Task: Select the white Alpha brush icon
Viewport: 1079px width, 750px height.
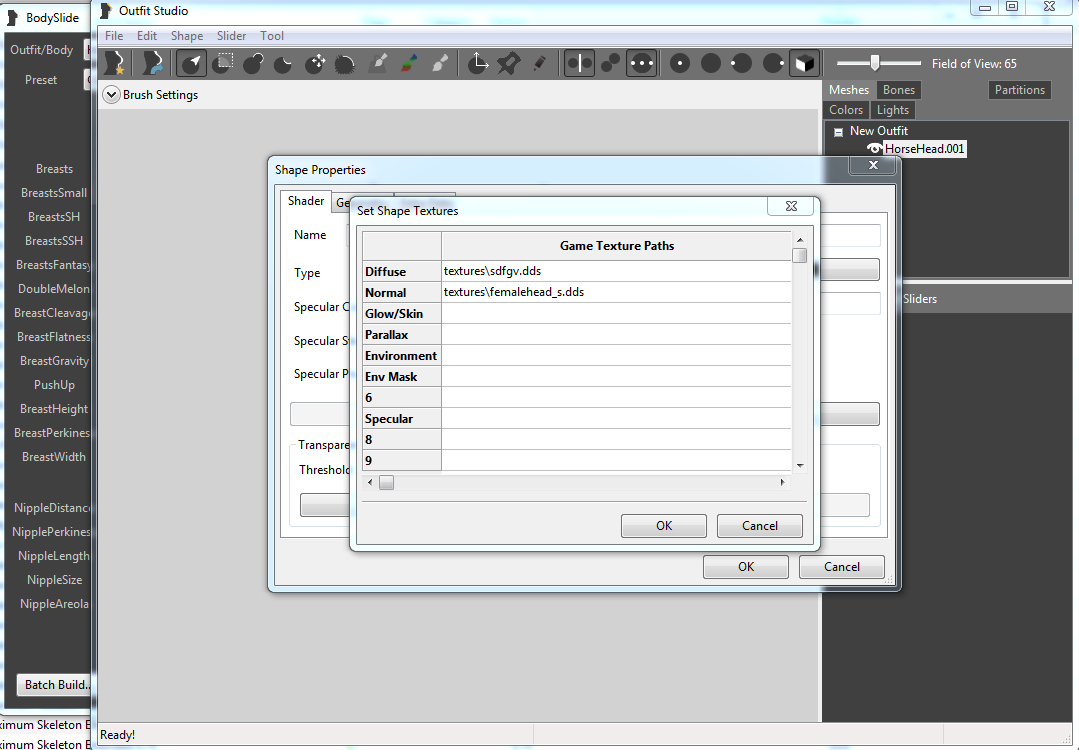Action: coord(440,63)
